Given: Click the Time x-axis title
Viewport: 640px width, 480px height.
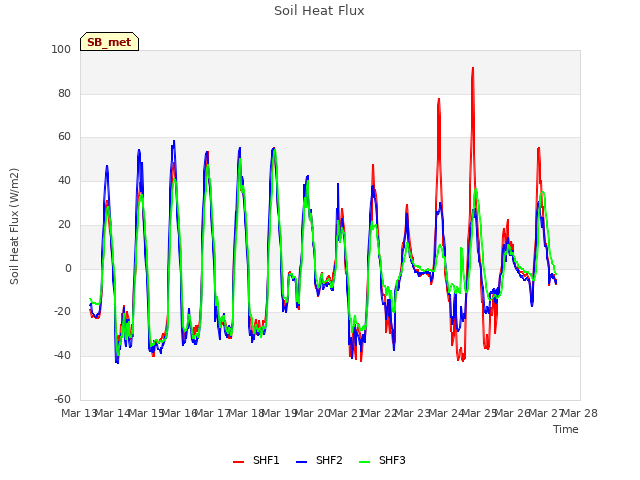Looking at the screenshot, I should tap(566, 429).
